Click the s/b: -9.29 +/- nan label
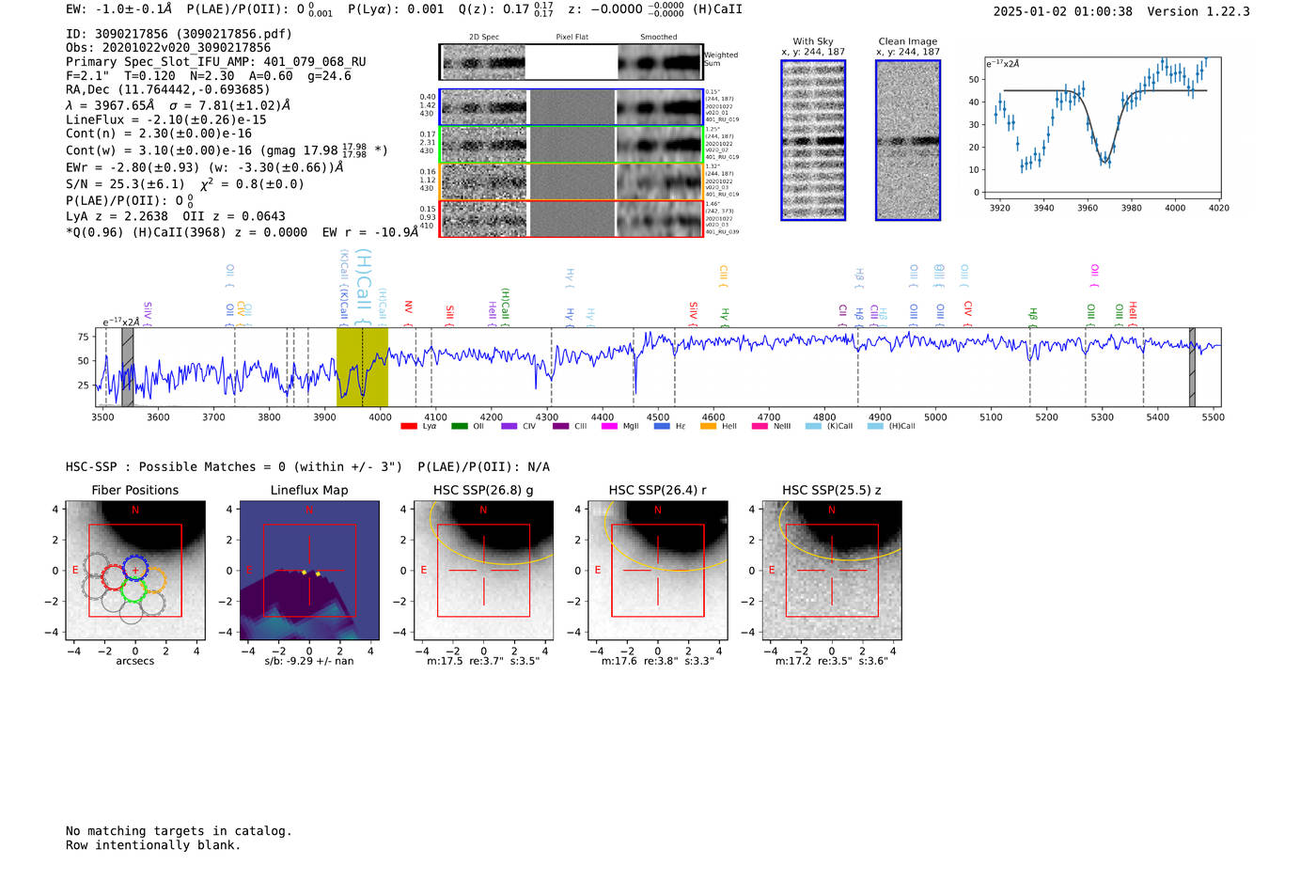Viewport: 1316px width, 896px height. pos(309,661)
